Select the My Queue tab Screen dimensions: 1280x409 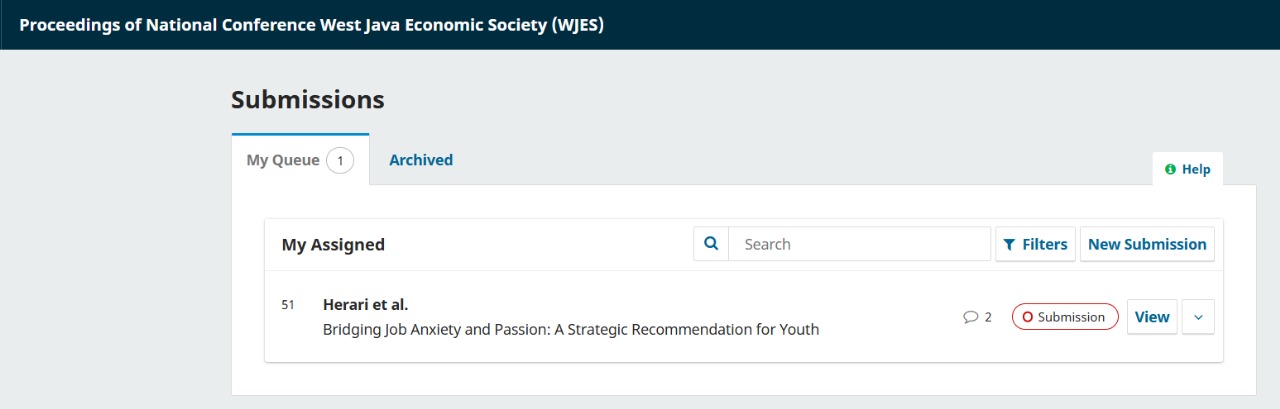283,160
